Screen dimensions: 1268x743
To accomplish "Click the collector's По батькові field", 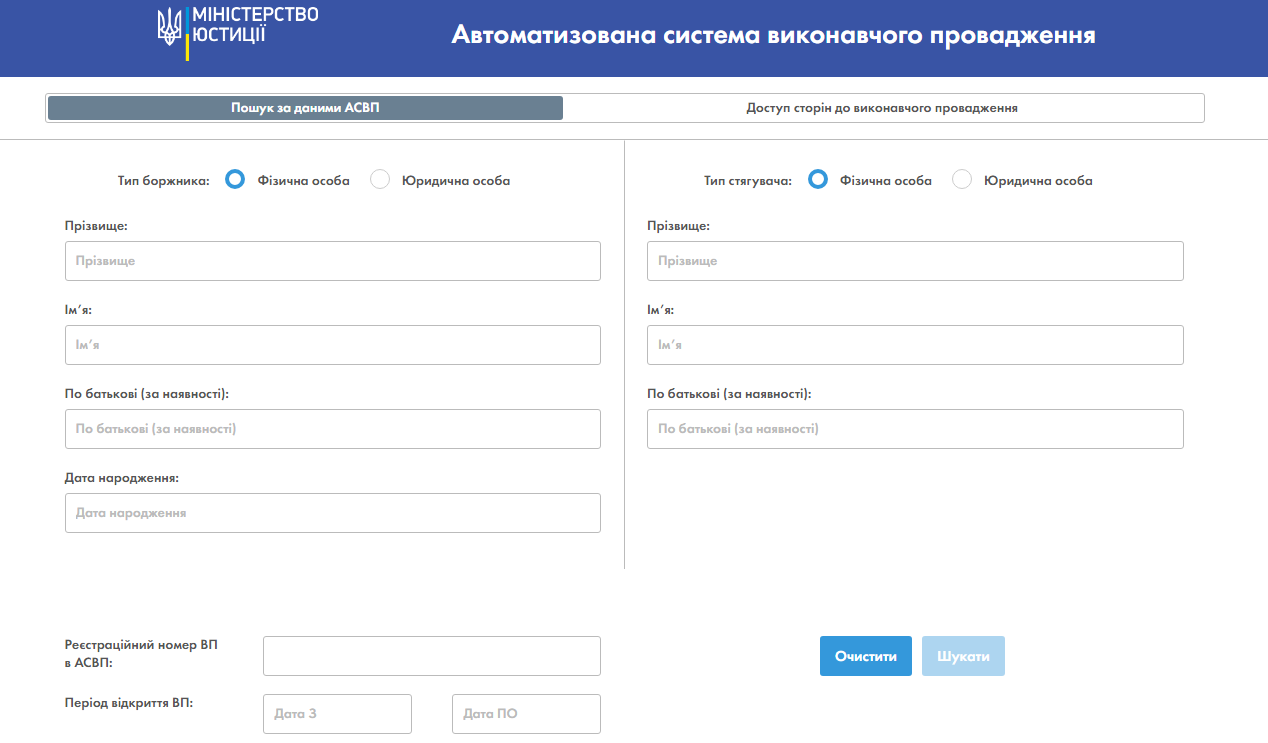I will [915, 429].
